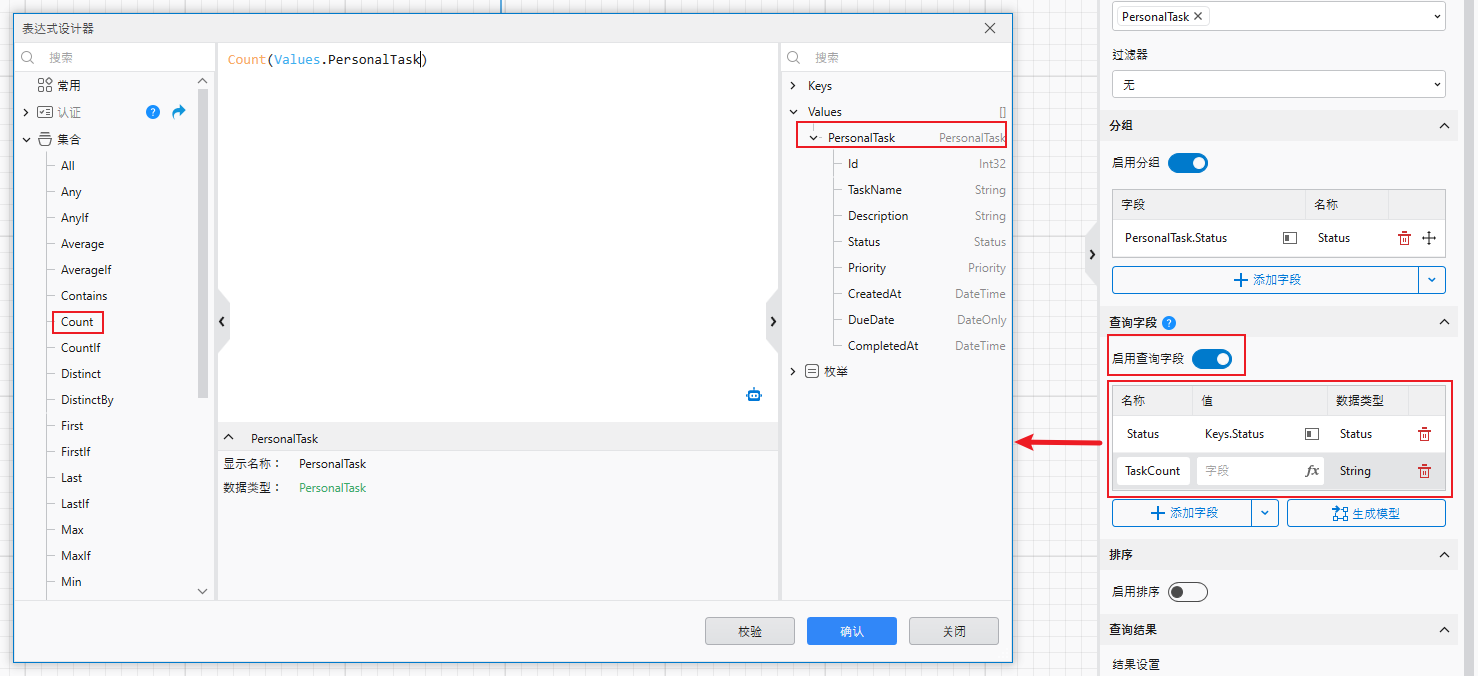Expand the Keys tree node

[x=793, y=85]
